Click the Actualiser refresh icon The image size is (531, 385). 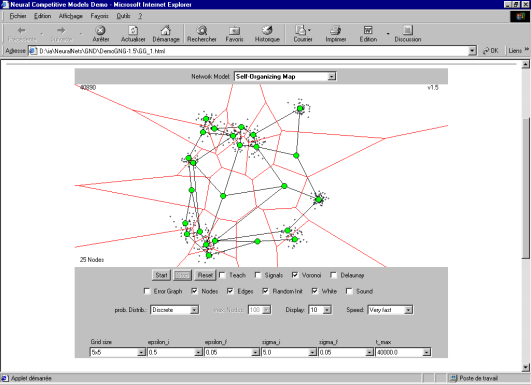pyautogui.click(x=133, y=31)
